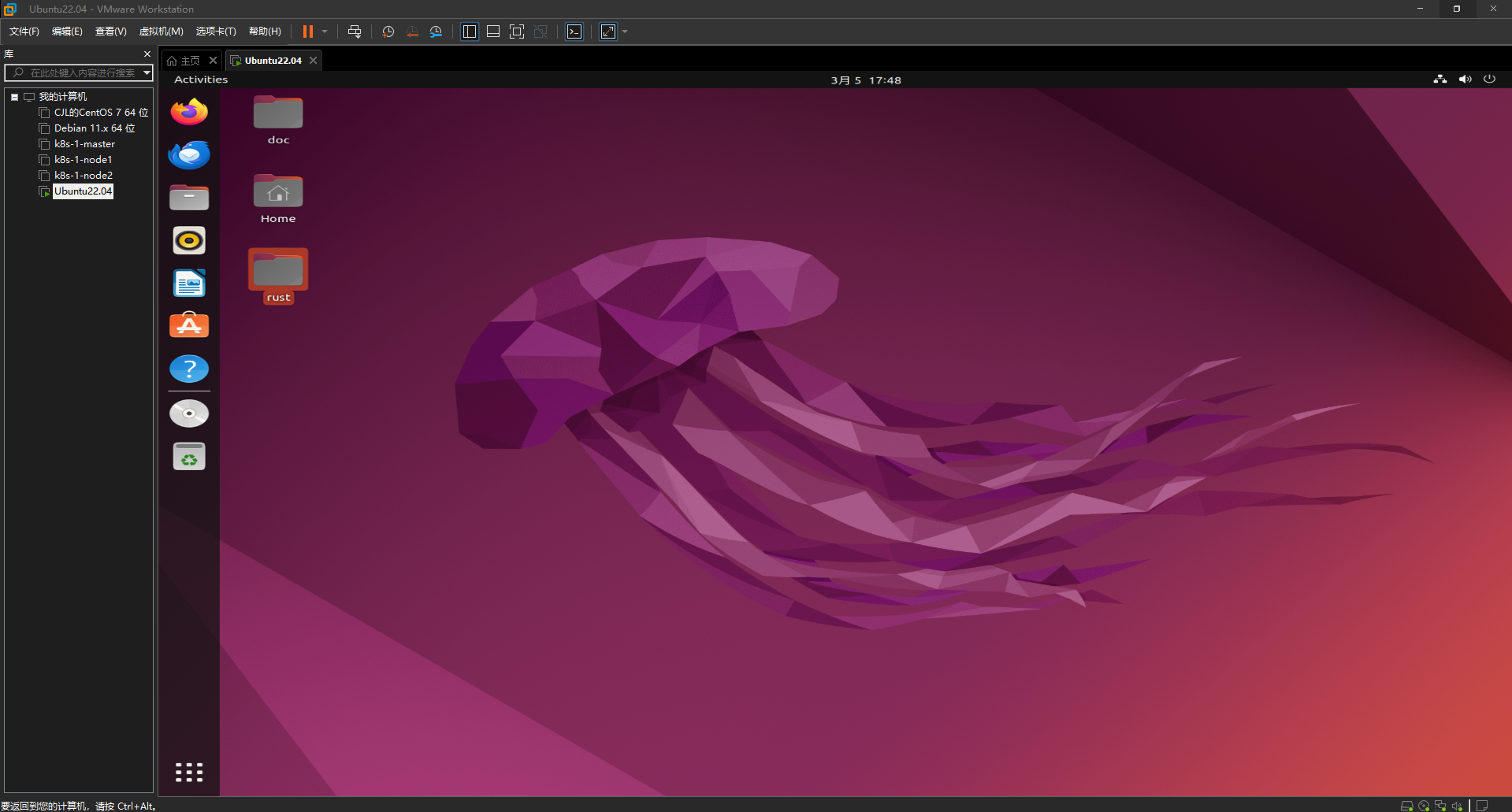This screenshot has height=812, width=1512.
Task: Select Debian 11.x 64 位 VM
Action: (x=95, y=128)
